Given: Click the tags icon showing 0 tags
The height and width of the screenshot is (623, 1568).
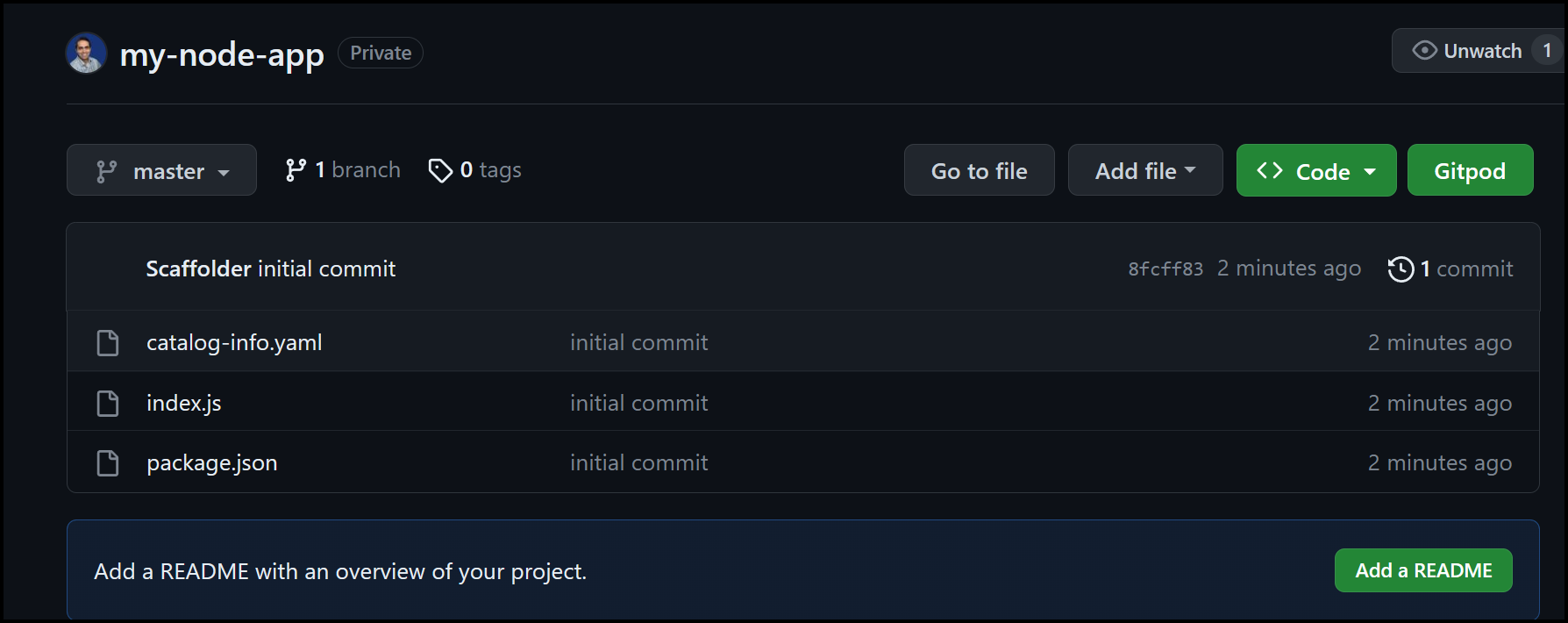Looking at the screenshot, I should click(x=441, y=169).
